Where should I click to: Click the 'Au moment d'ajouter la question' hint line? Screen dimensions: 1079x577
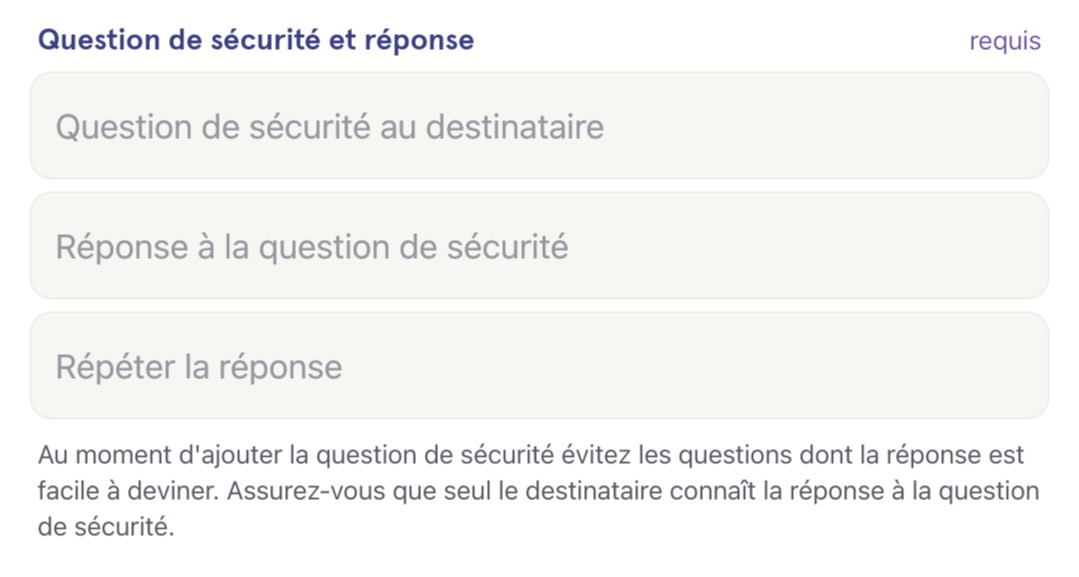(531, 455)
